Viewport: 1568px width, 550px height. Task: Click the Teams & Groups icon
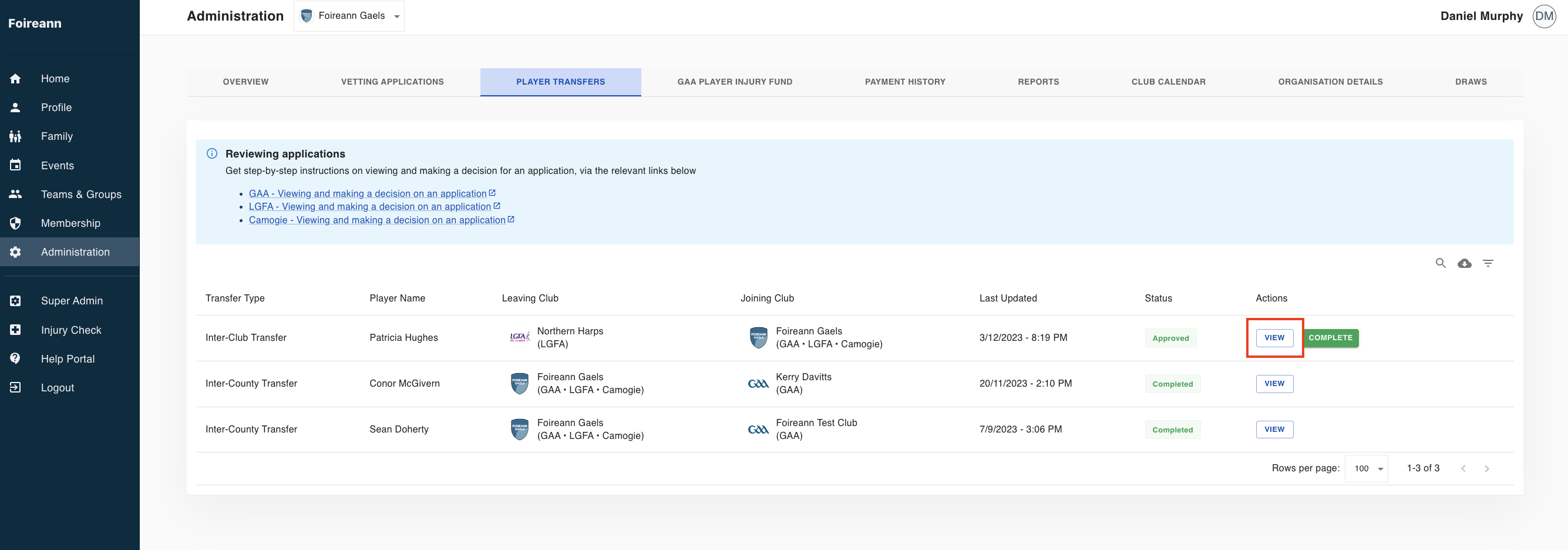point(15,194)
